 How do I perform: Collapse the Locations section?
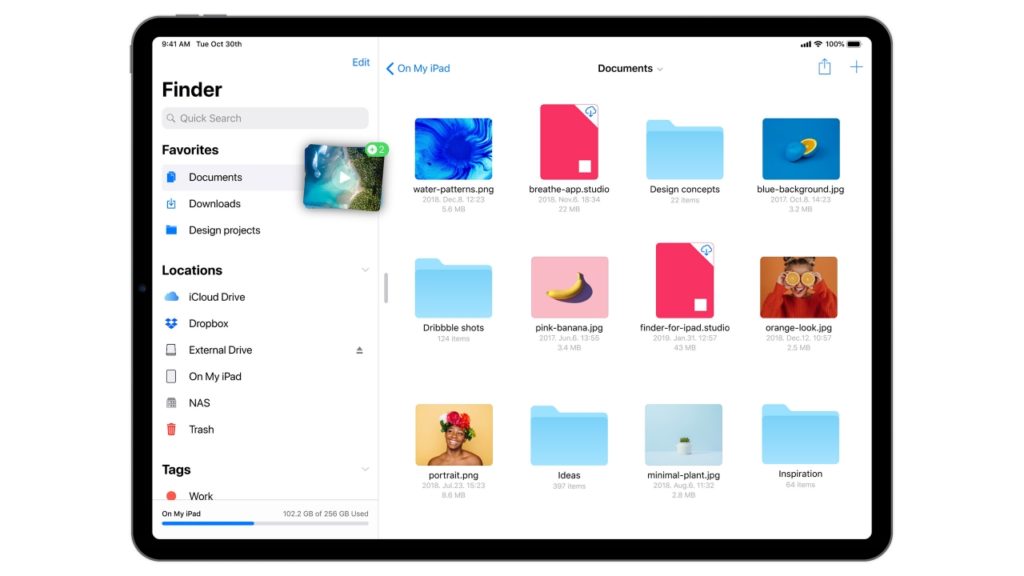click(365, 269)
